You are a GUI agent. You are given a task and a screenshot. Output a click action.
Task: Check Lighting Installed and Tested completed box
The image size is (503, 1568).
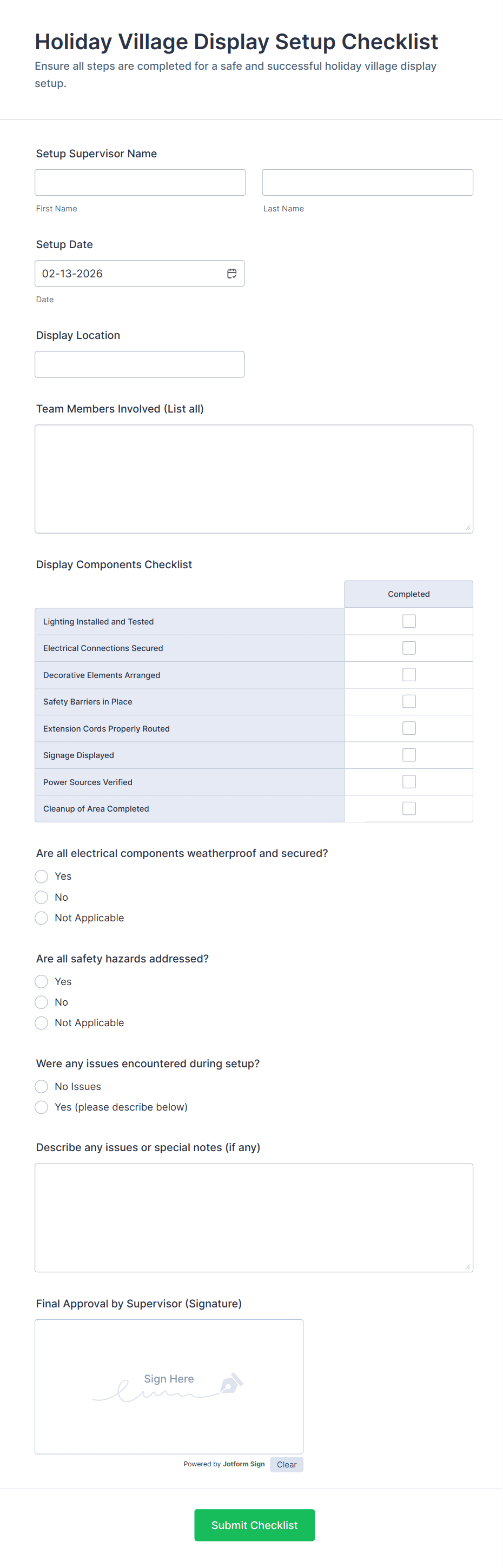(x=408, y=621)
